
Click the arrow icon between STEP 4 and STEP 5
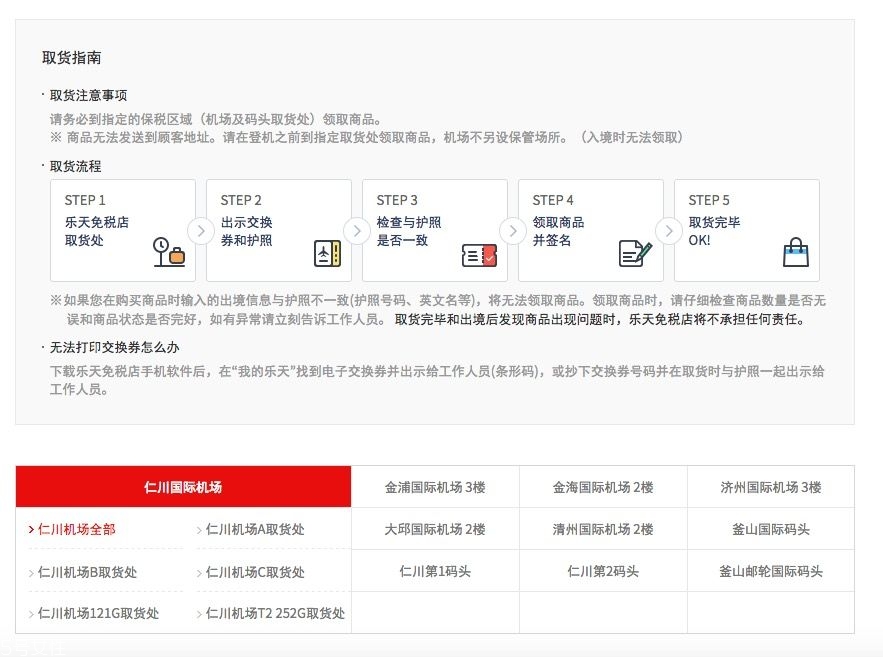(x=669, y=230)
